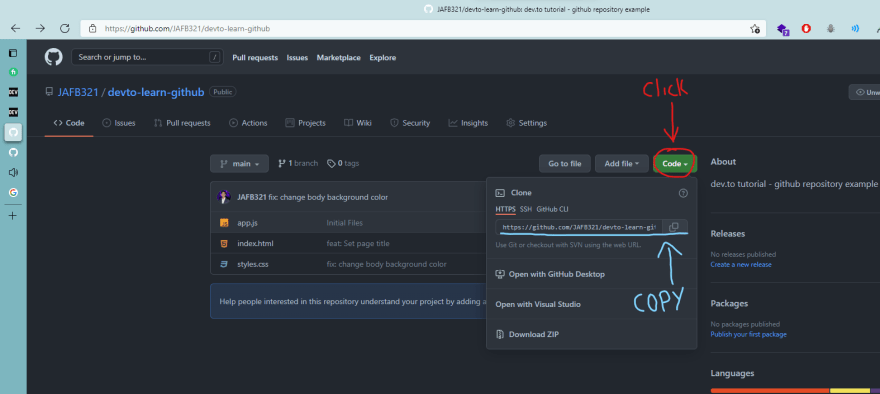Click the GitHub Octocat home logo
The width and height of the screenshot is (880, 394).
click(53, 57)
